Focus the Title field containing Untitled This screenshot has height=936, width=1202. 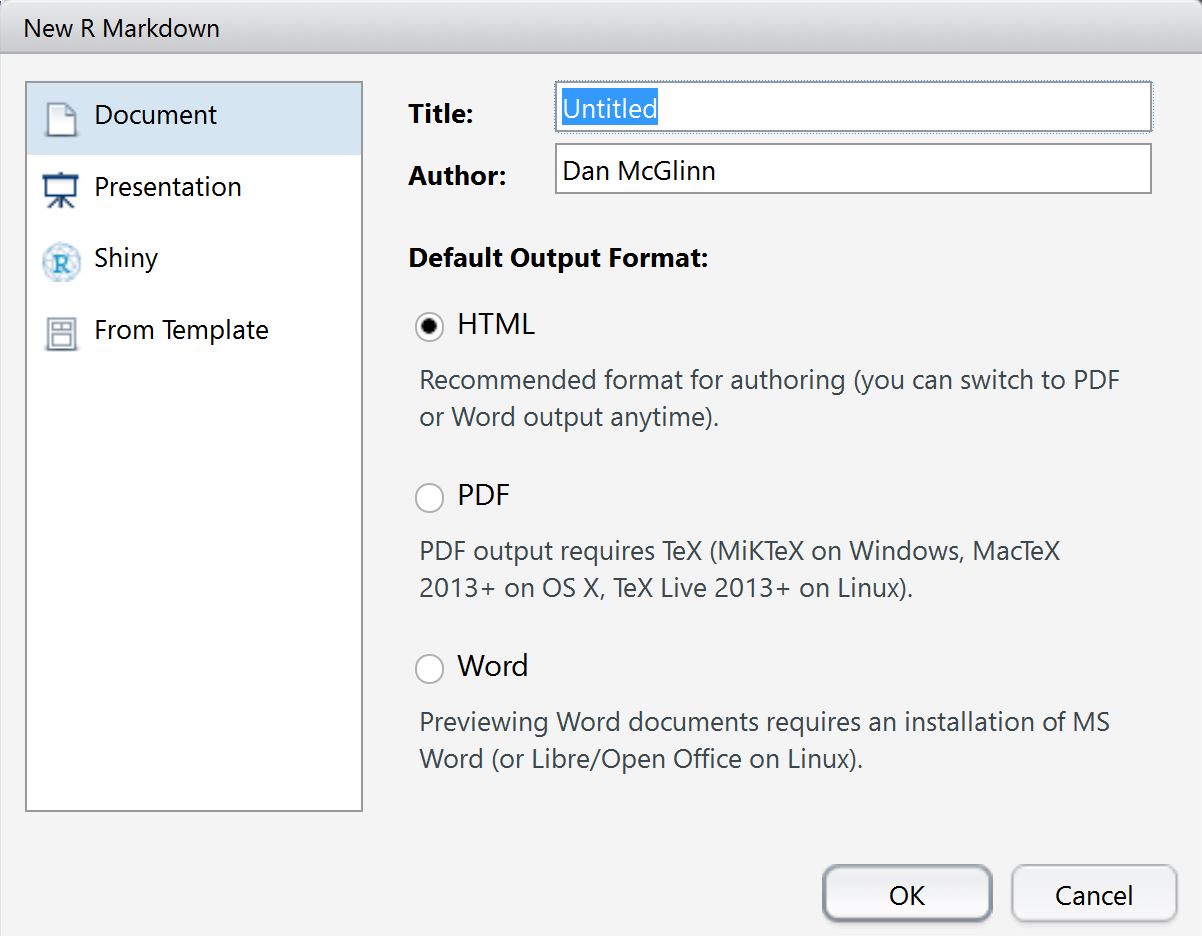click(852, 108)
